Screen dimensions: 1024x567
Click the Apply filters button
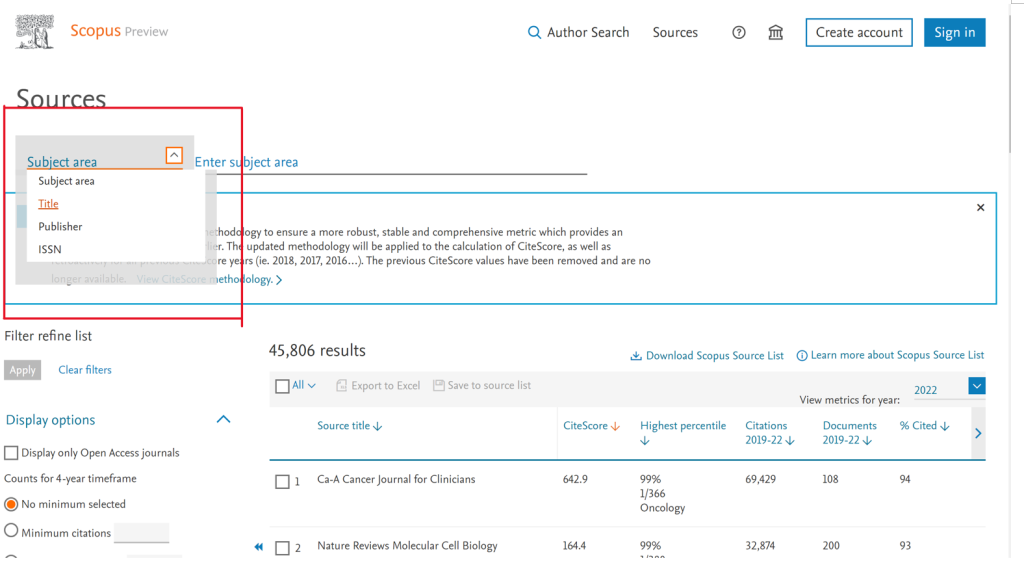(x=23, y=370)
